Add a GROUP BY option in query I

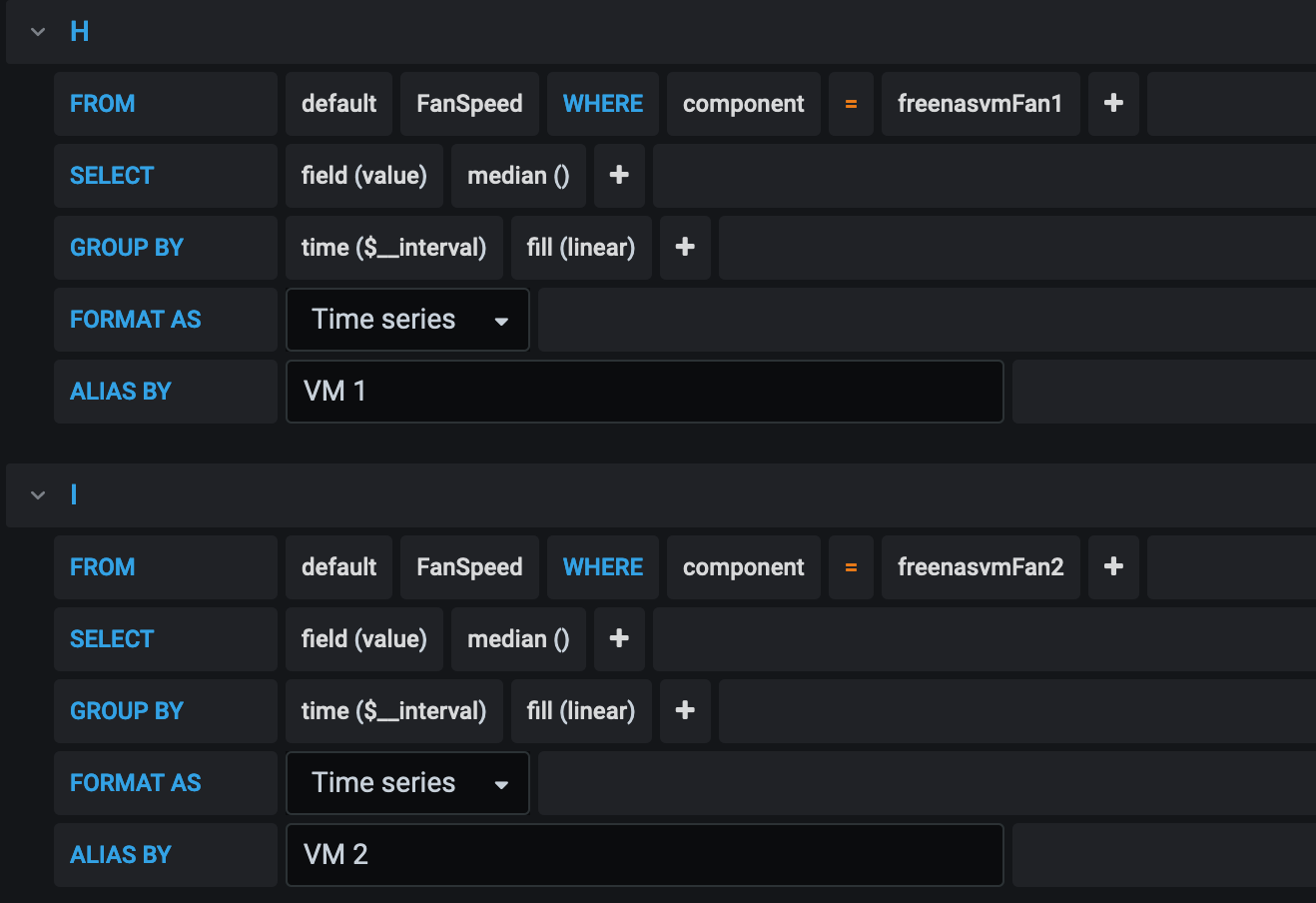pyautogui.click(x=685, y=711)
